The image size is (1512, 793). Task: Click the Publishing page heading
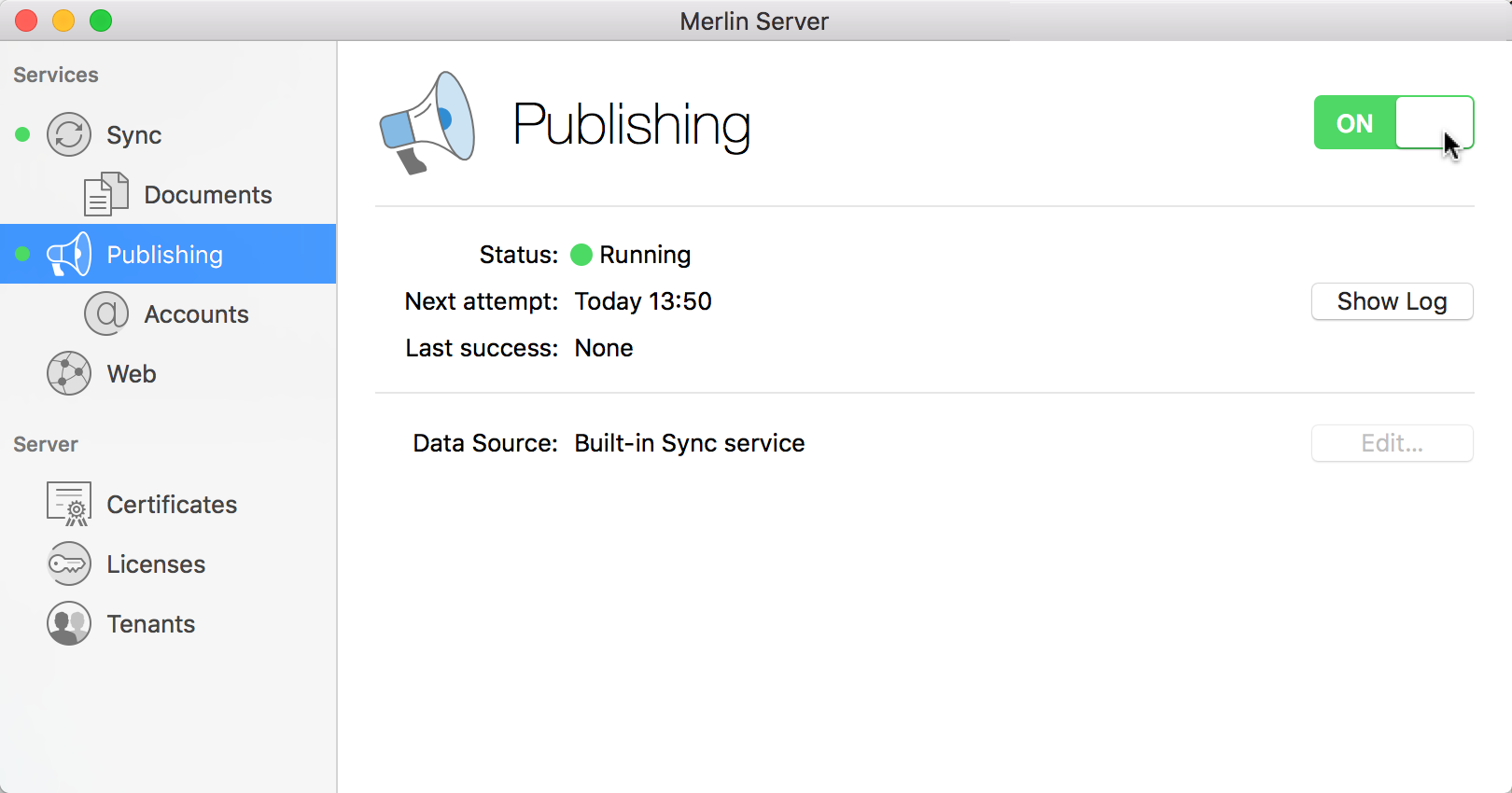coord(632,124)
